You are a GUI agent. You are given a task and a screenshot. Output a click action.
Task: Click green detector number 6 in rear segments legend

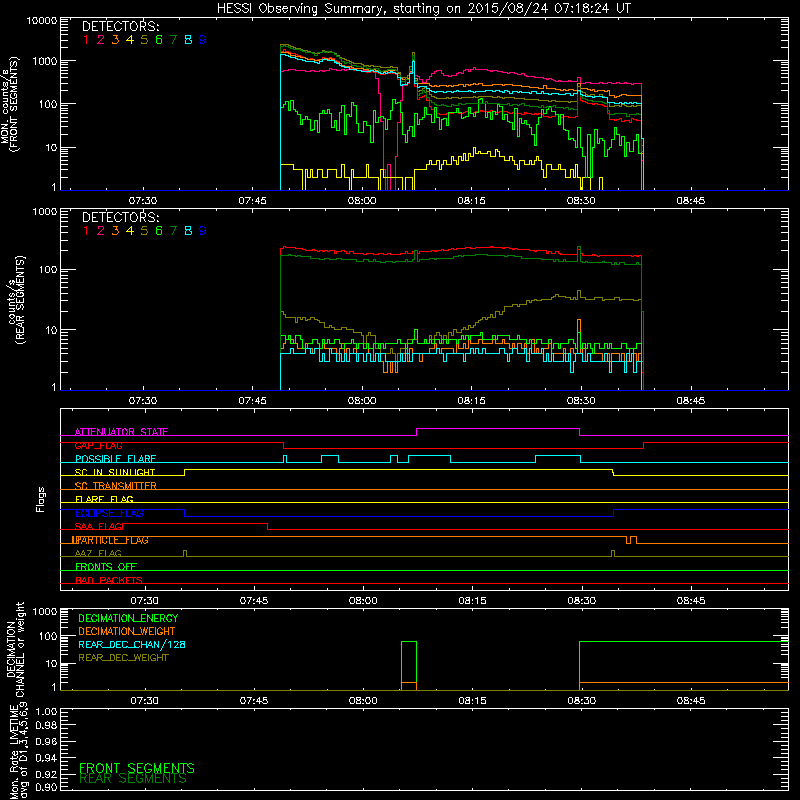[159, 231]
